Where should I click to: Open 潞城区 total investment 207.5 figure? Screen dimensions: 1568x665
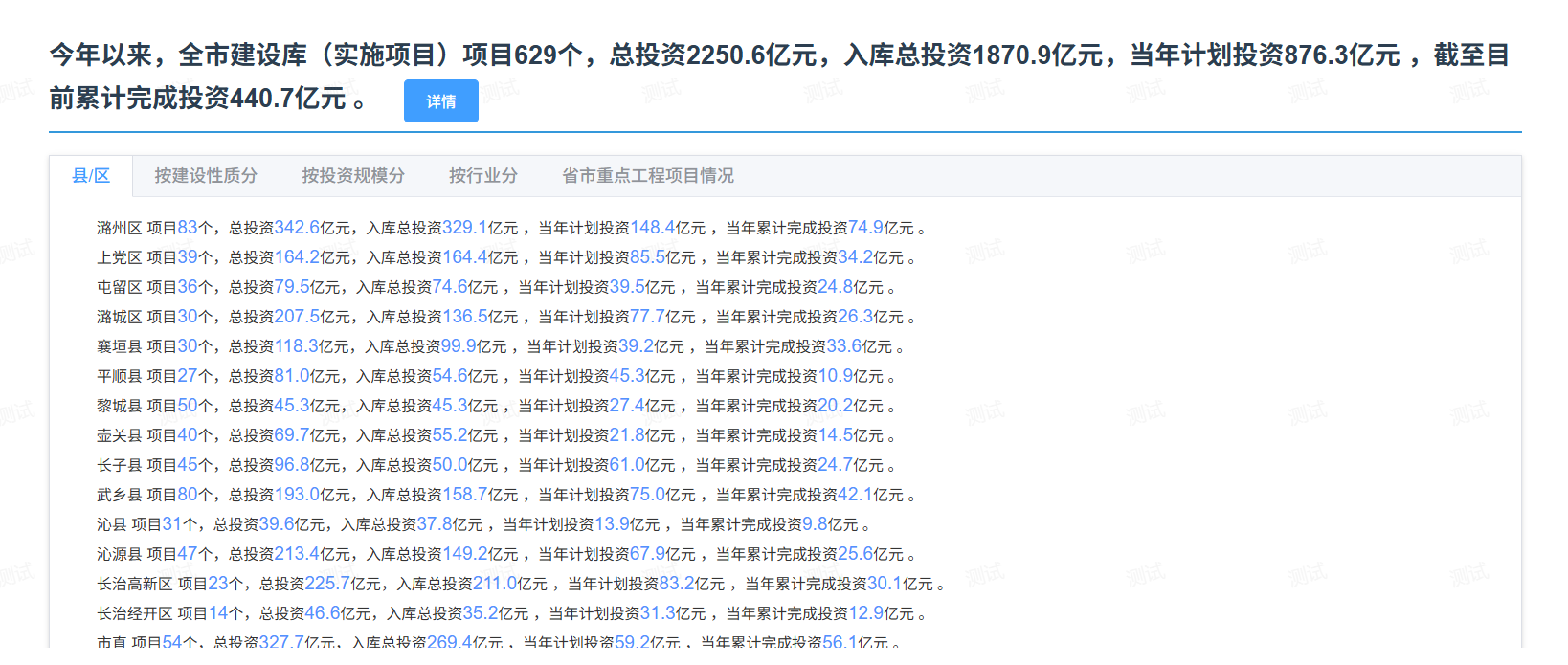pyautogui.click(x=297, y=317)
